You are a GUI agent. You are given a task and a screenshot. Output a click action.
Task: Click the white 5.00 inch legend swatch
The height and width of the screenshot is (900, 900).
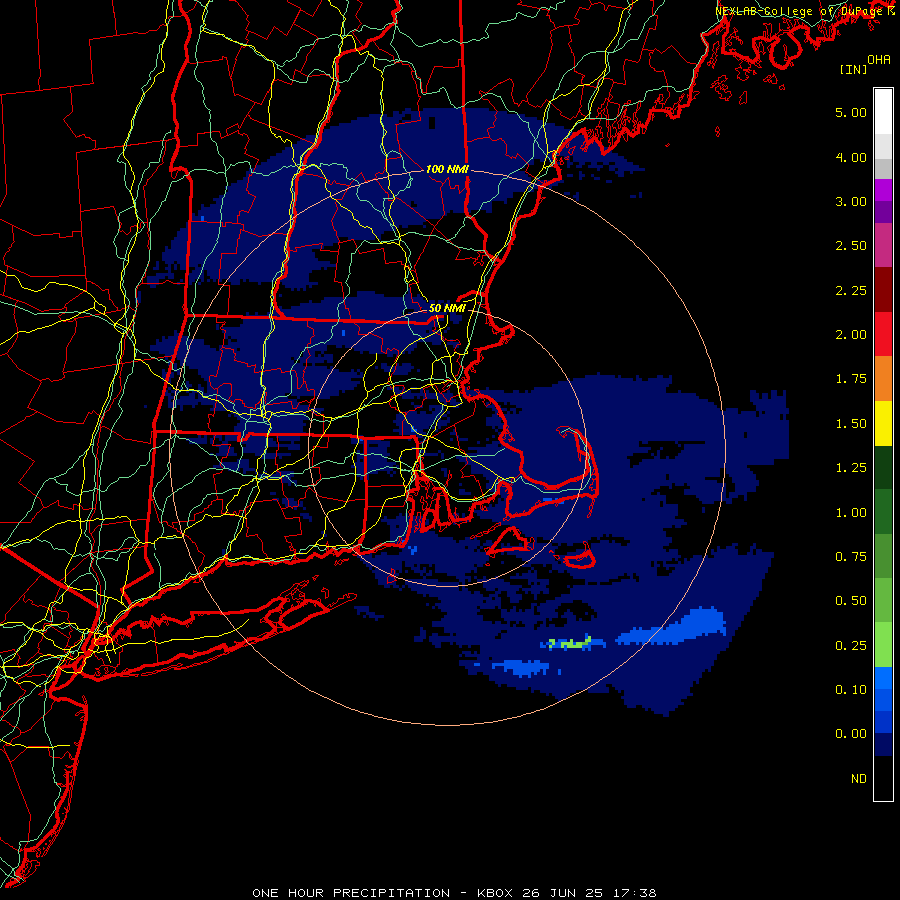[x=883, y=112]
